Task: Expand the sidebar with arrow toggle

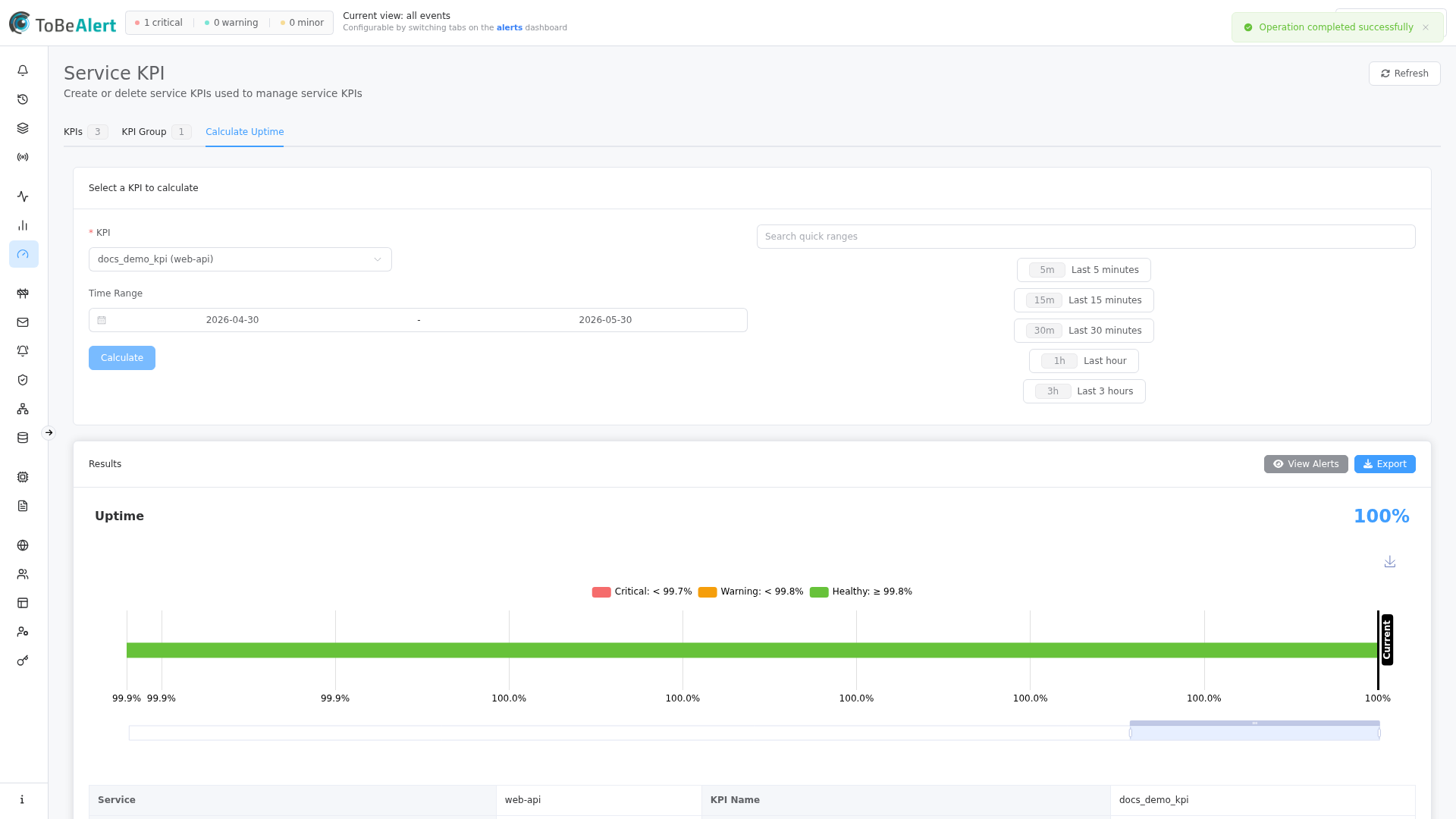Action: coord(49,433)
